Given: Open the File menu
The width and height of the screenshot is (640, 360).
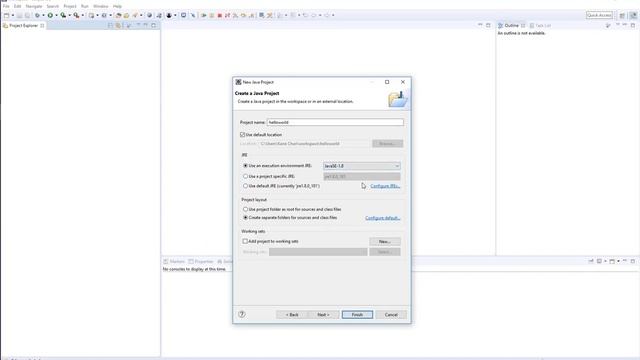Looking at the screenshot, I should [x=6, y=6].
